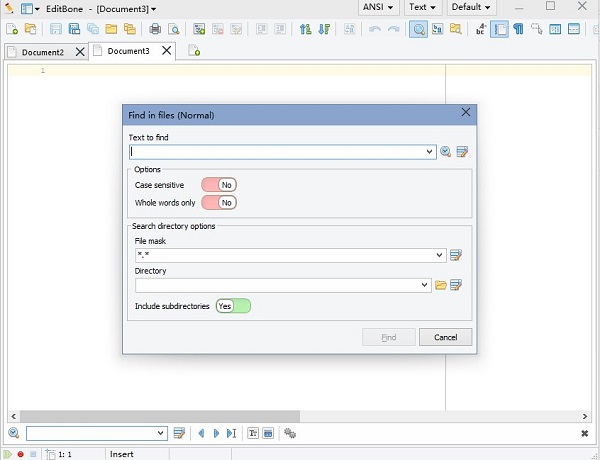
Task: Open search bar options gear icon
Action: pos(290,433)
